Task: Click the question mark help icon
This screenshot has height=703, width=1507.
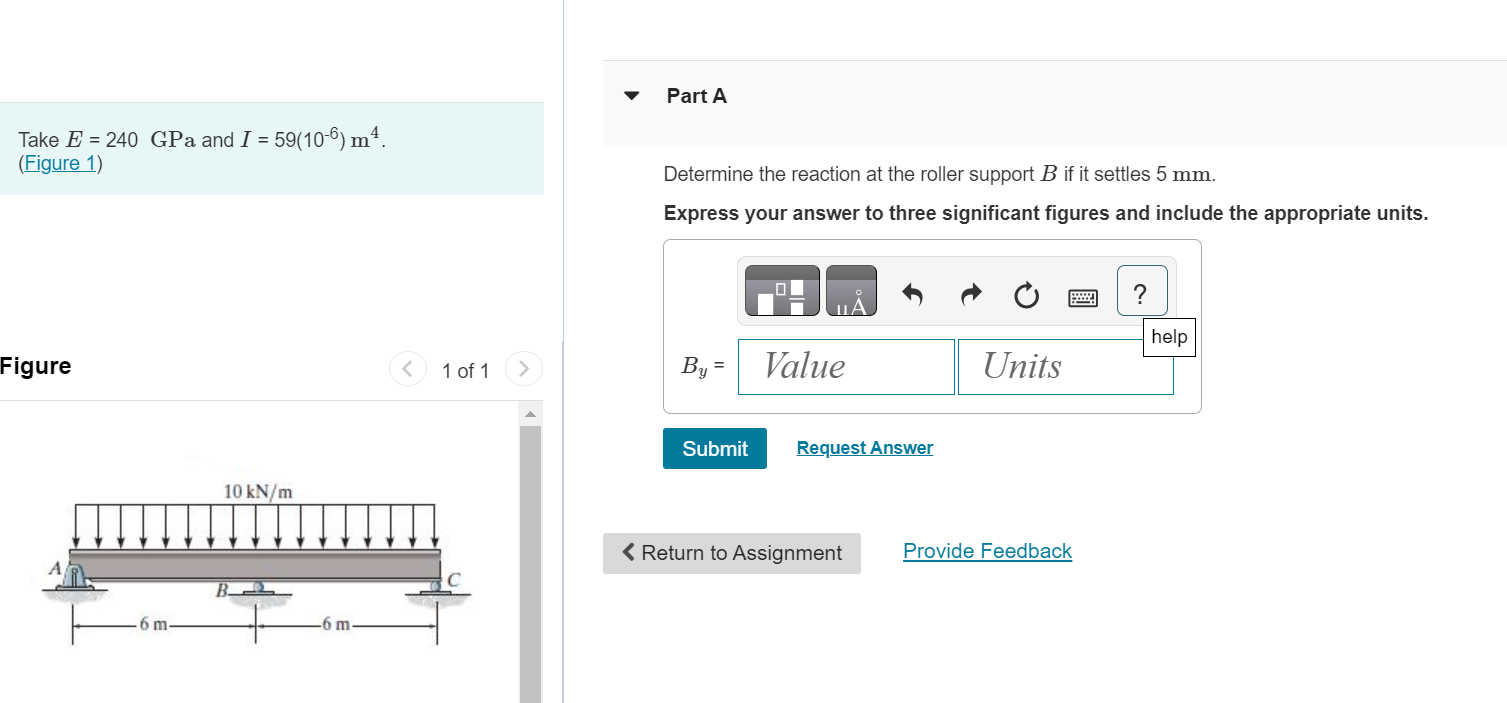Action: click(x=1140, y=291)
